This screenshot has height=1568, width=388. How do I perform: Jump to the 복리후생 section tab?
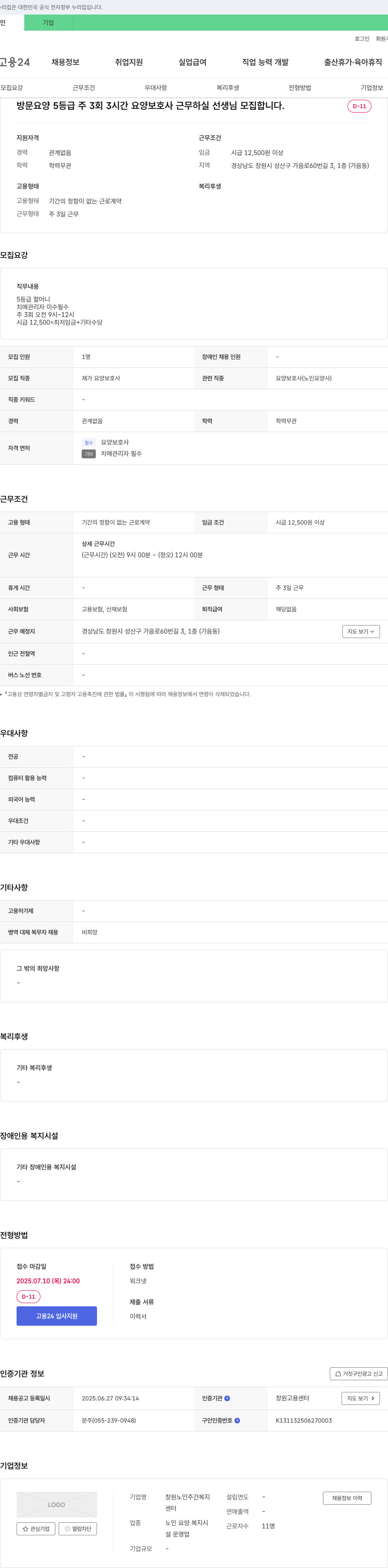click(228, 88)
